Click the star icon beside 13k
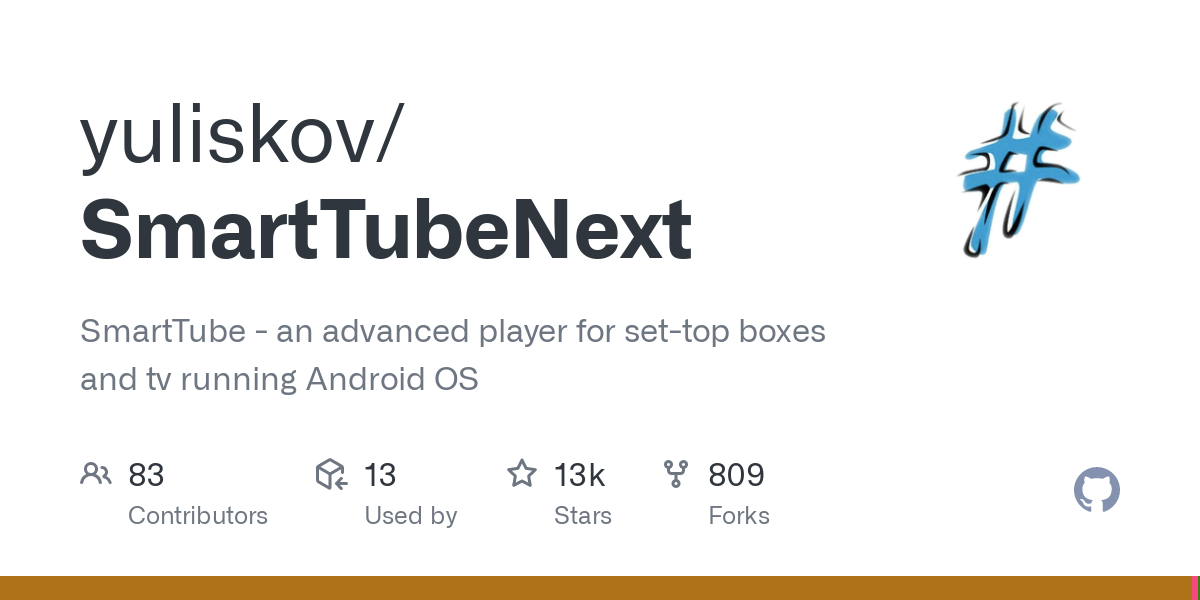The image size is (1200, 600). (x=522, y=473)
